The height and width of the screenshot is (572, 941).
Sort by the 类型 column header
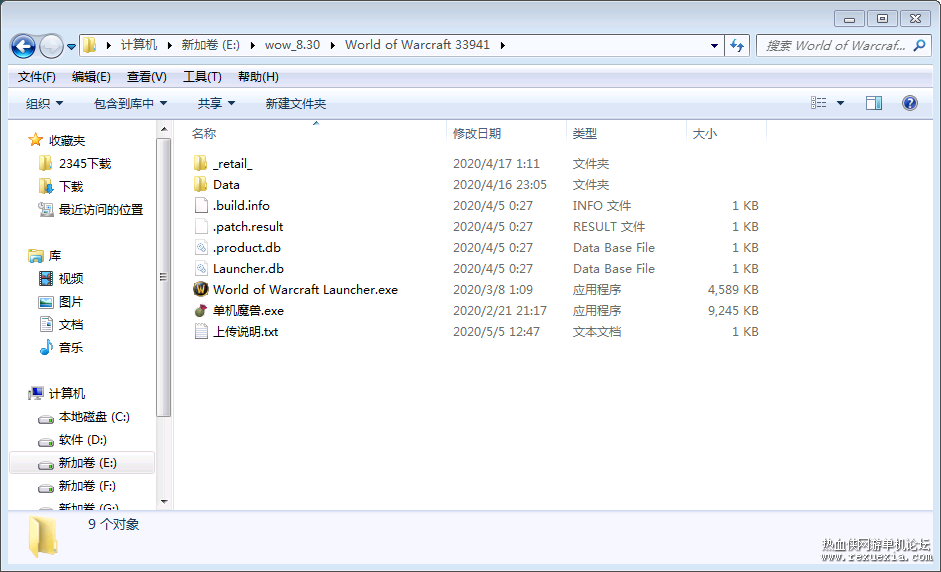point(585,133)
